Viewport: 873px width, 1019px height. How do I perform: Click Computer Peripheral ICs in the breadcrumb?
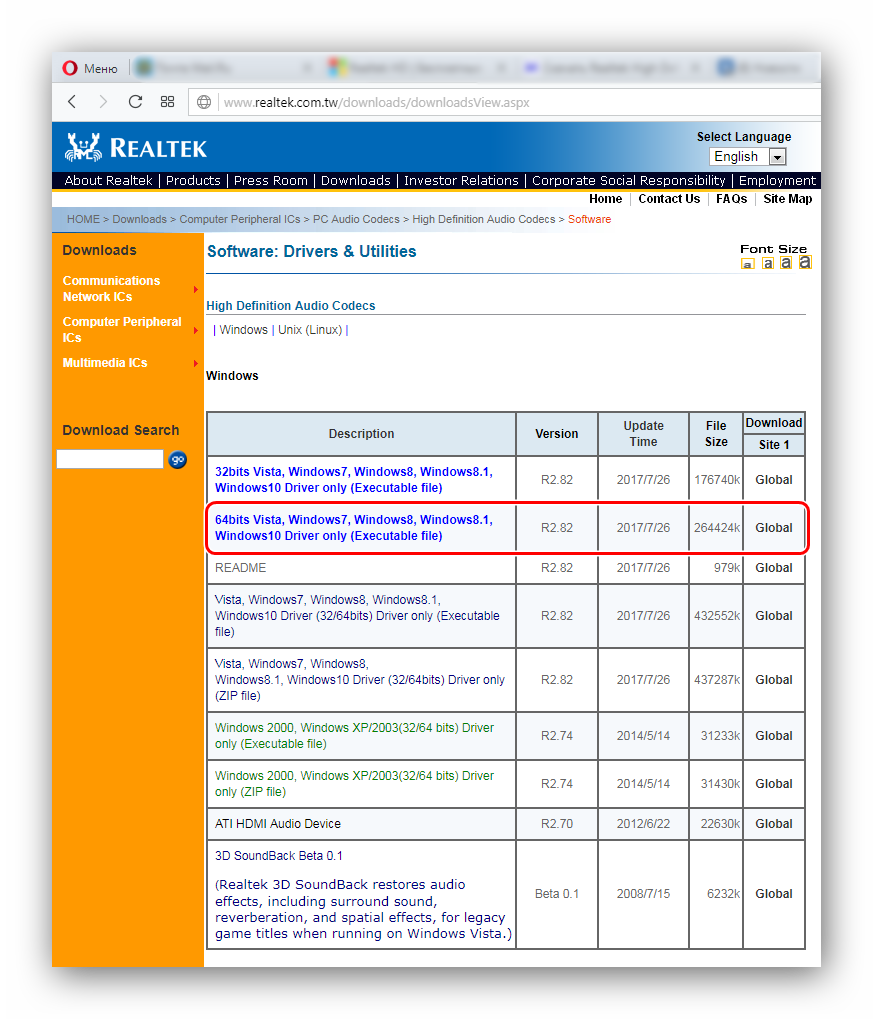click(240, 220)
